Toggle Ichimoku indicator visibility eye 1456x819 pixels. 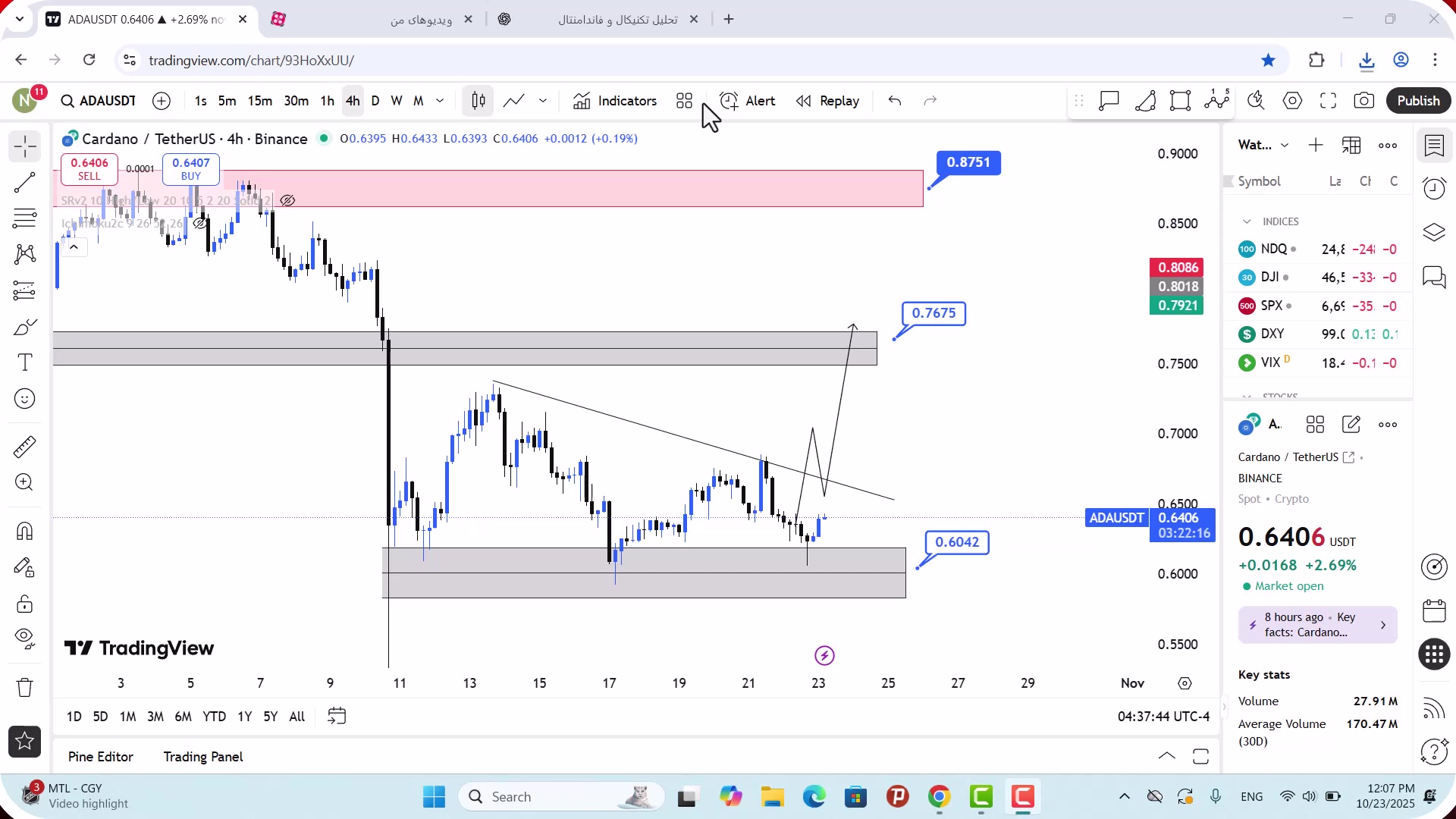click(200, 224)
